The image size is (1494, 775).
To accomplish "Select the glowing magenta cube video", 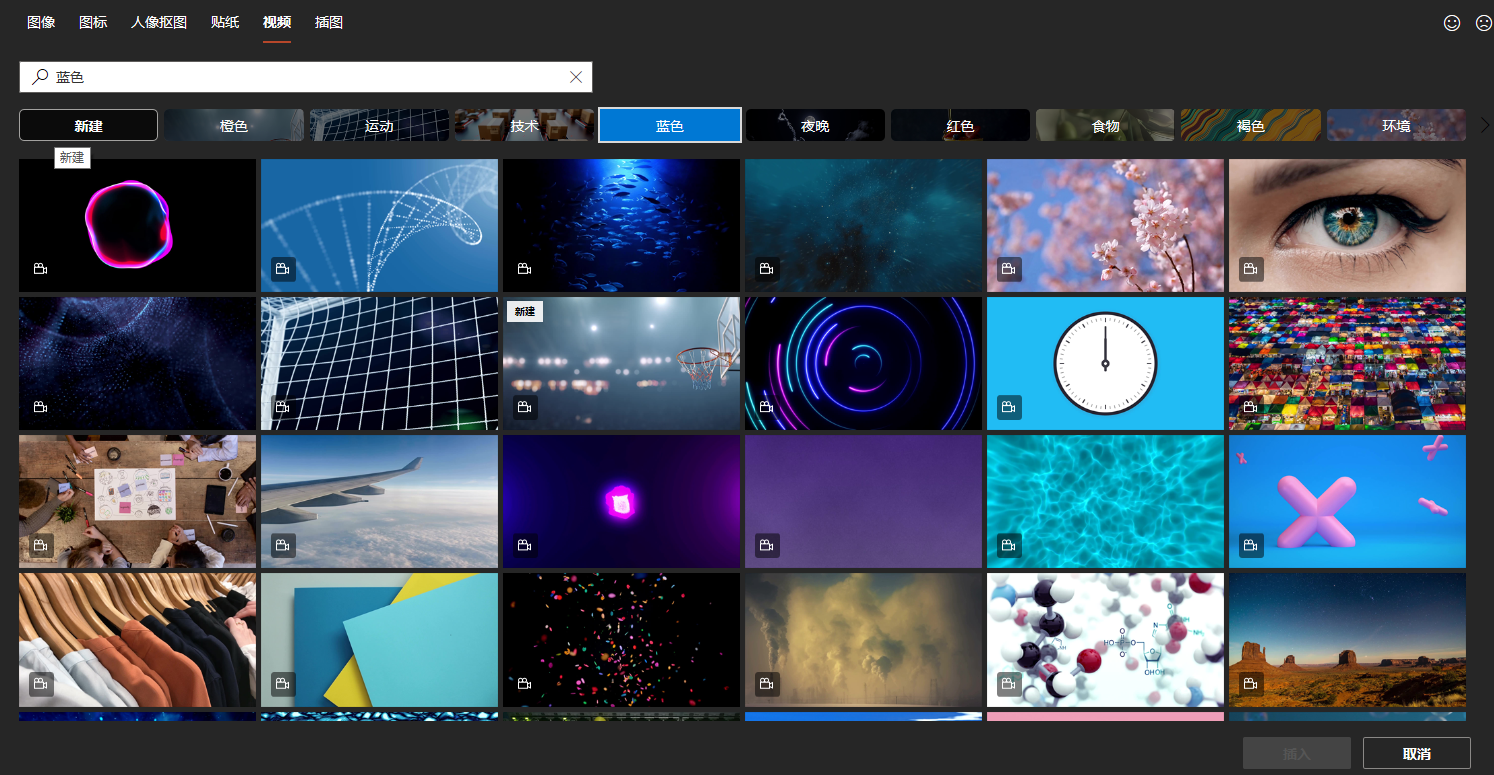I will 621,501.
